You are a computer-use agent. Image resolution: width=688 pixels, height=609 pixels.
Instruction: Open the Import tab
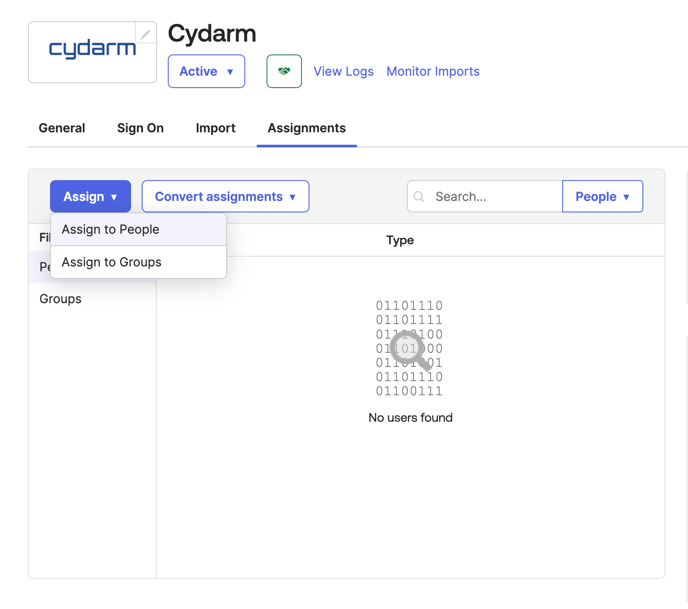pos(215,128)
